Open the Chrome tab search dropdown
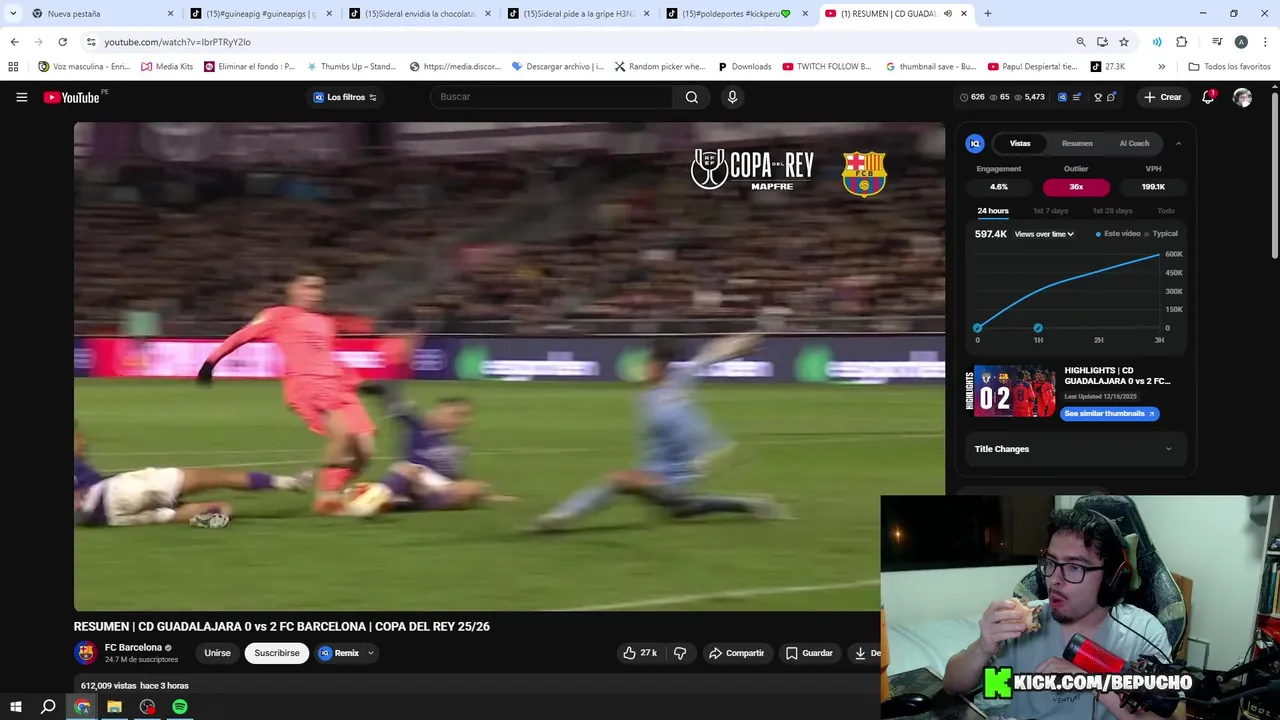 [x=13, y=14]
